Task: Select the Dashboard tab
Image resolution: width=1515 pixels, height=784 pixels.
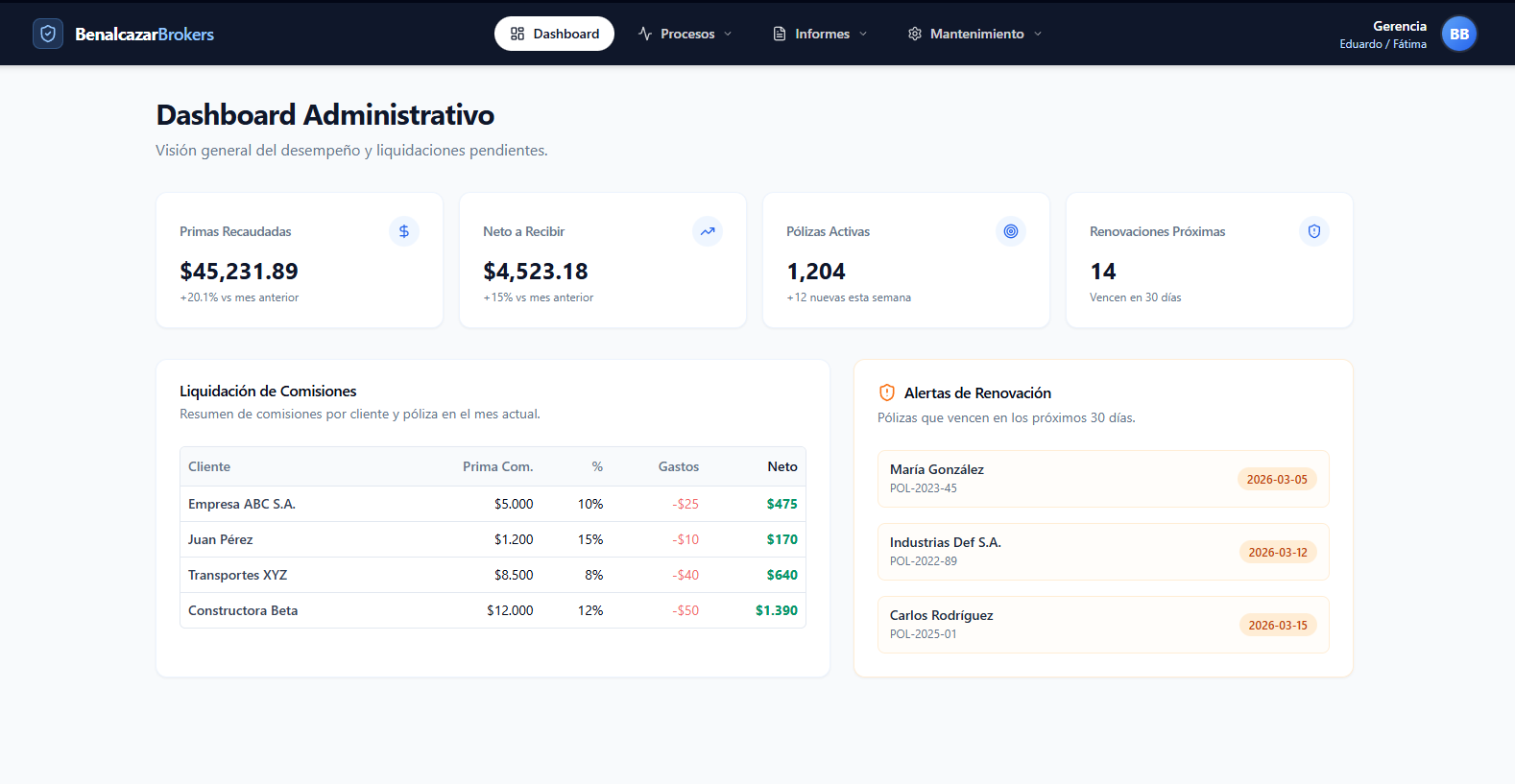Action: tap(554, 34)
